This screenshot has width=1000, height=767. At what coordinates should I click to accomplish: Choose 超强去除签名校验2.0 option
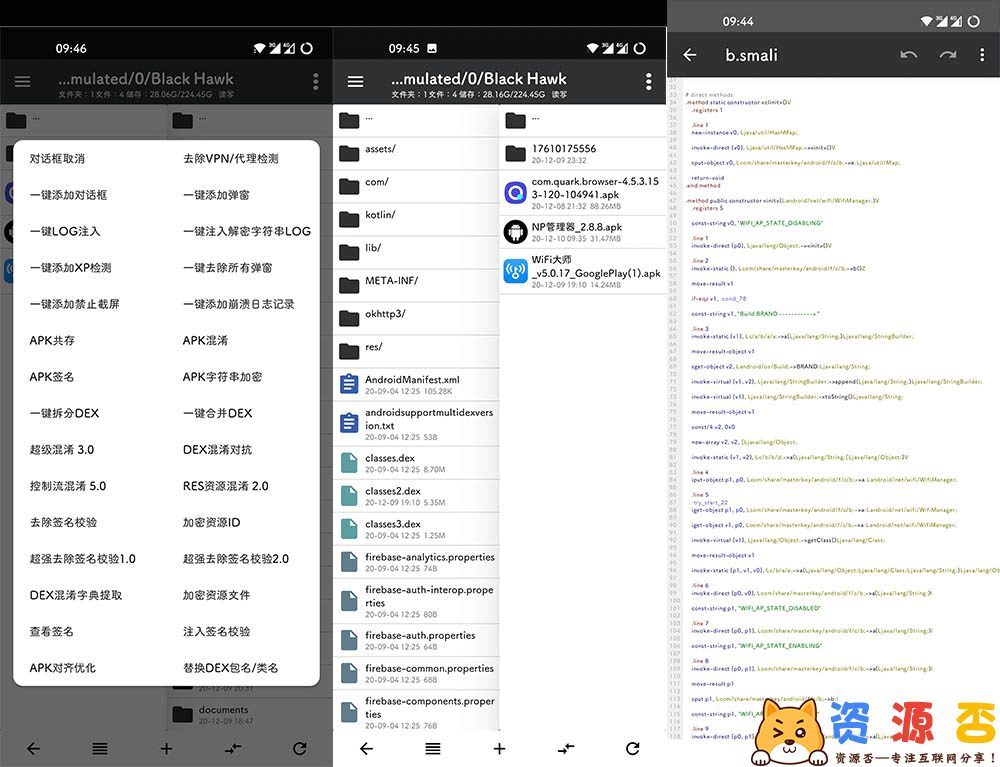pos(236,559)
